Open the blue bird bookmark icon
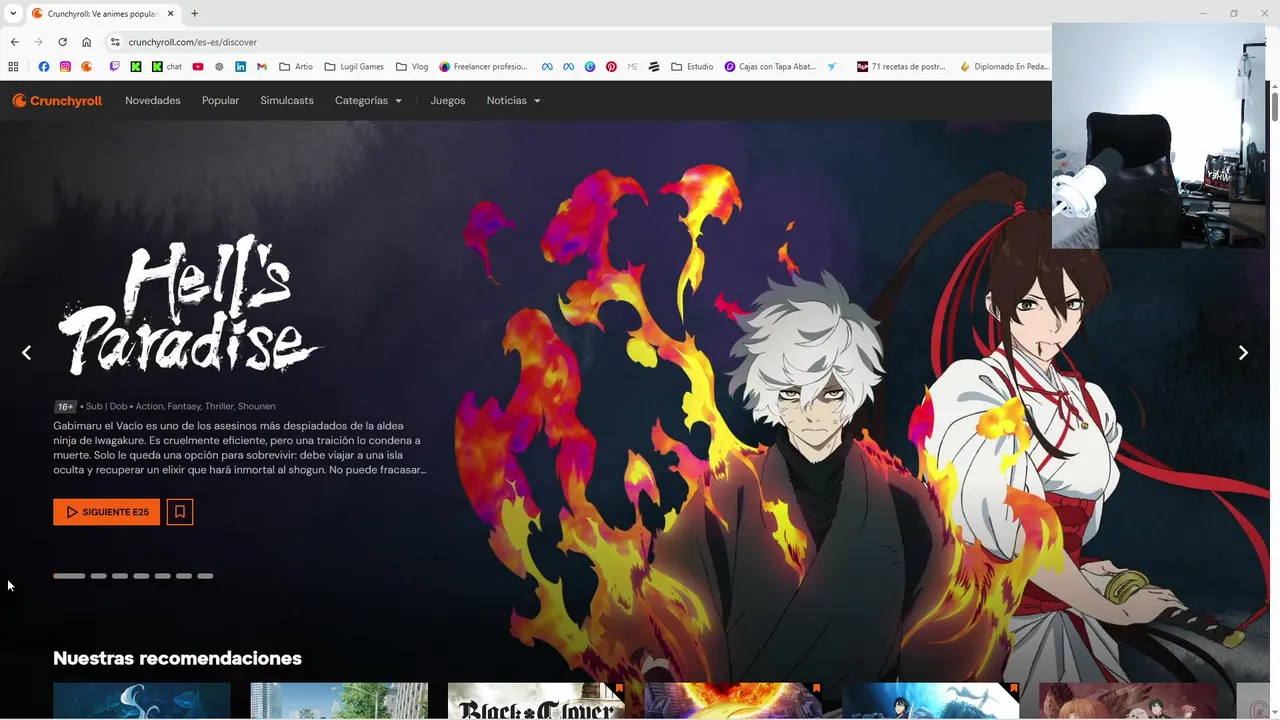 [x=832, y=67]
